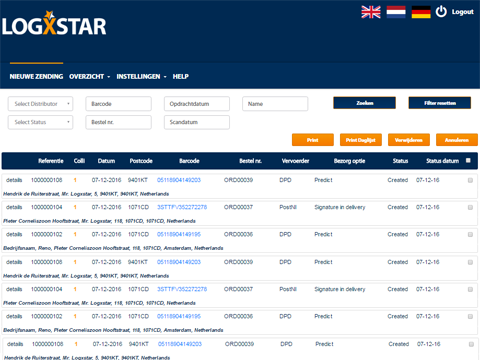
Task: Tick the checkbox of the first row 1000000108
Action: pos(470,180)
